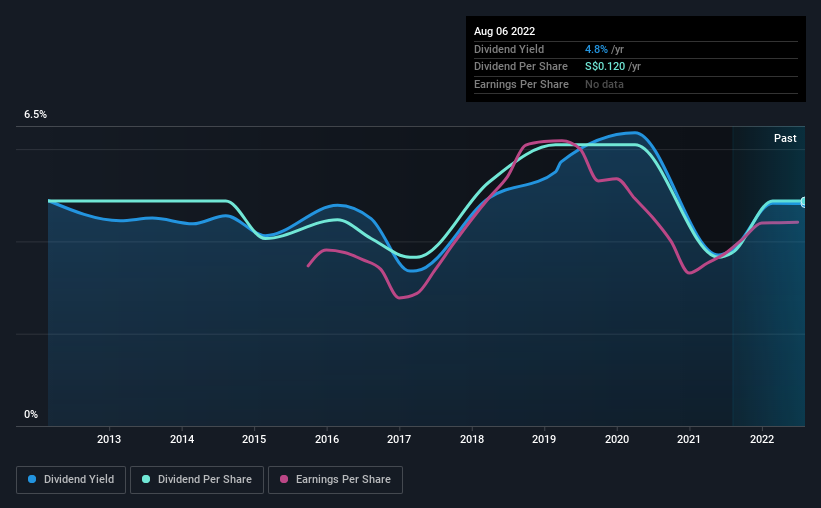
Task: Click the end-of-line data point marker
Action: 804,202
